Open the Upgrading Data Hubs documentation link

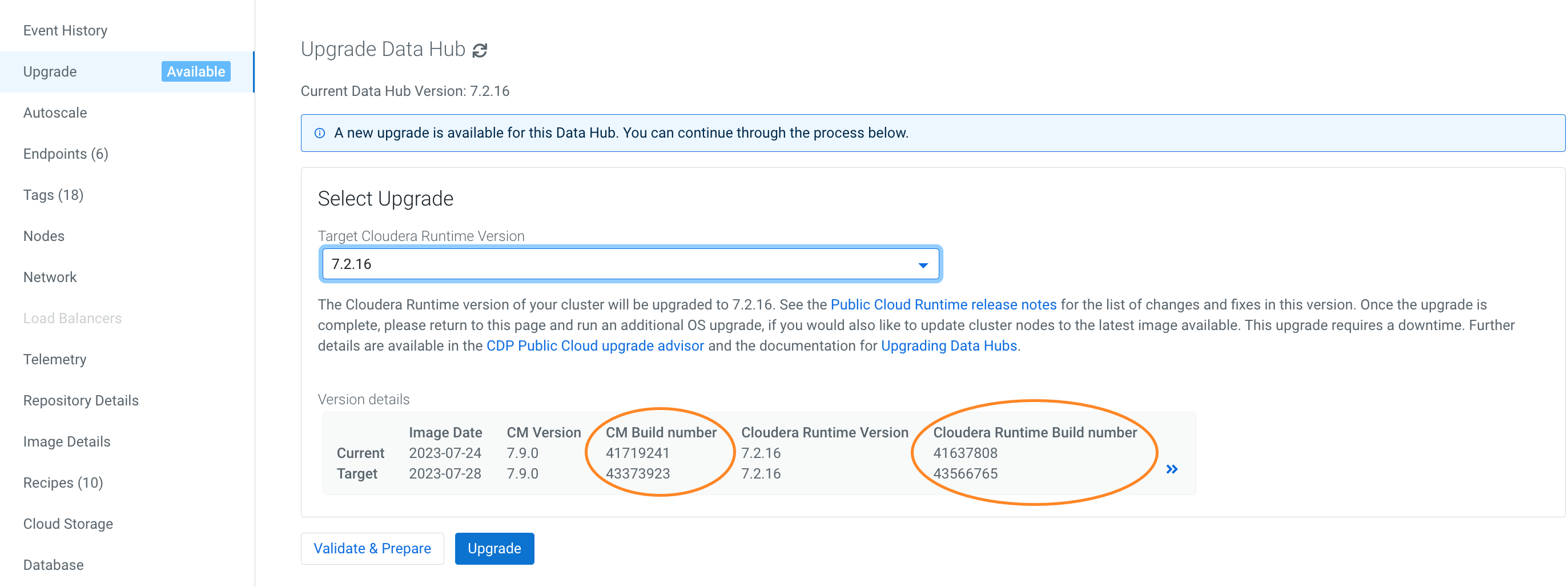949,346
